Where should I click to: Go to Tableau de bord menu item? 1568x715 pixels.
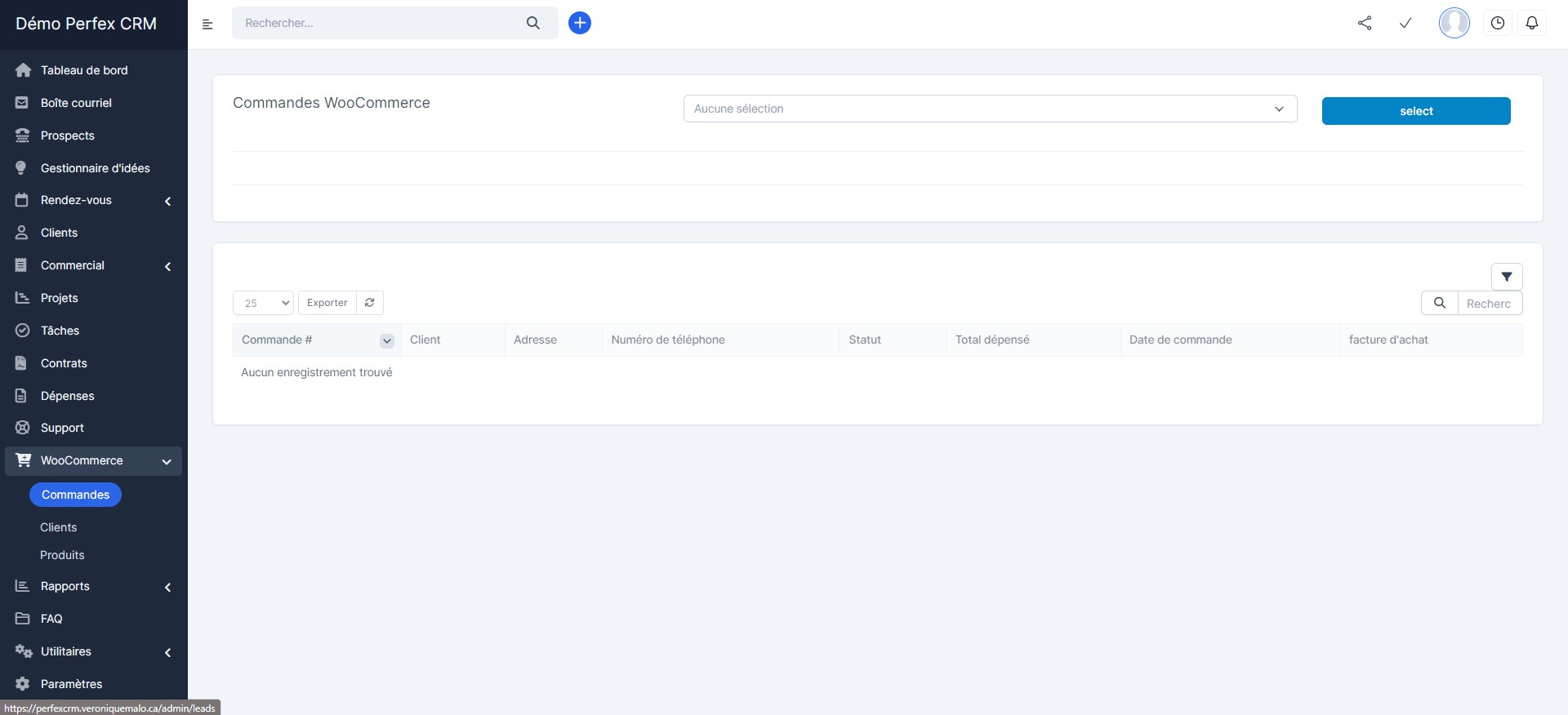pyautogui.click(x=84, y=70)
